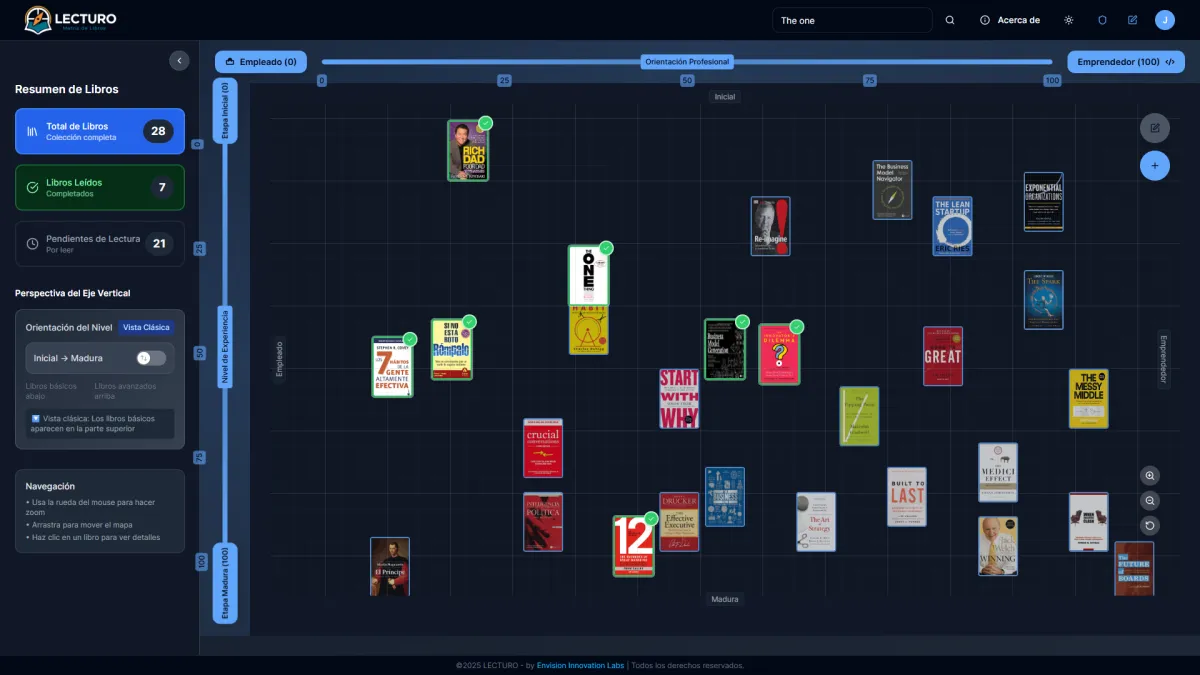Open Rich Dad Poor Dad book
The height and width of the screenshot is (675, 1200).
[x=468, y=151]
